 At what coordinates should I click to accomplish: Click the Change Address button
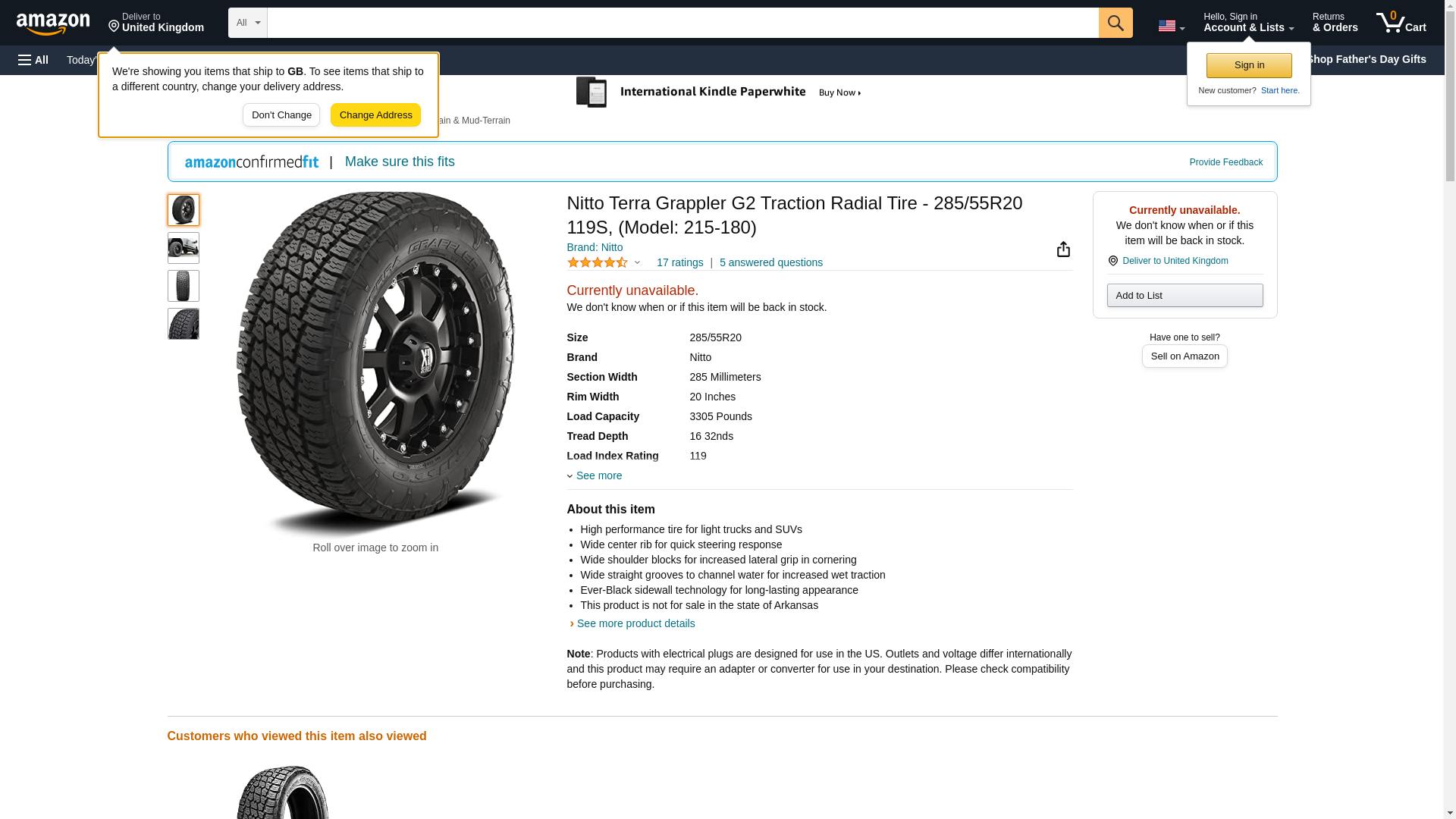(375, 115)
